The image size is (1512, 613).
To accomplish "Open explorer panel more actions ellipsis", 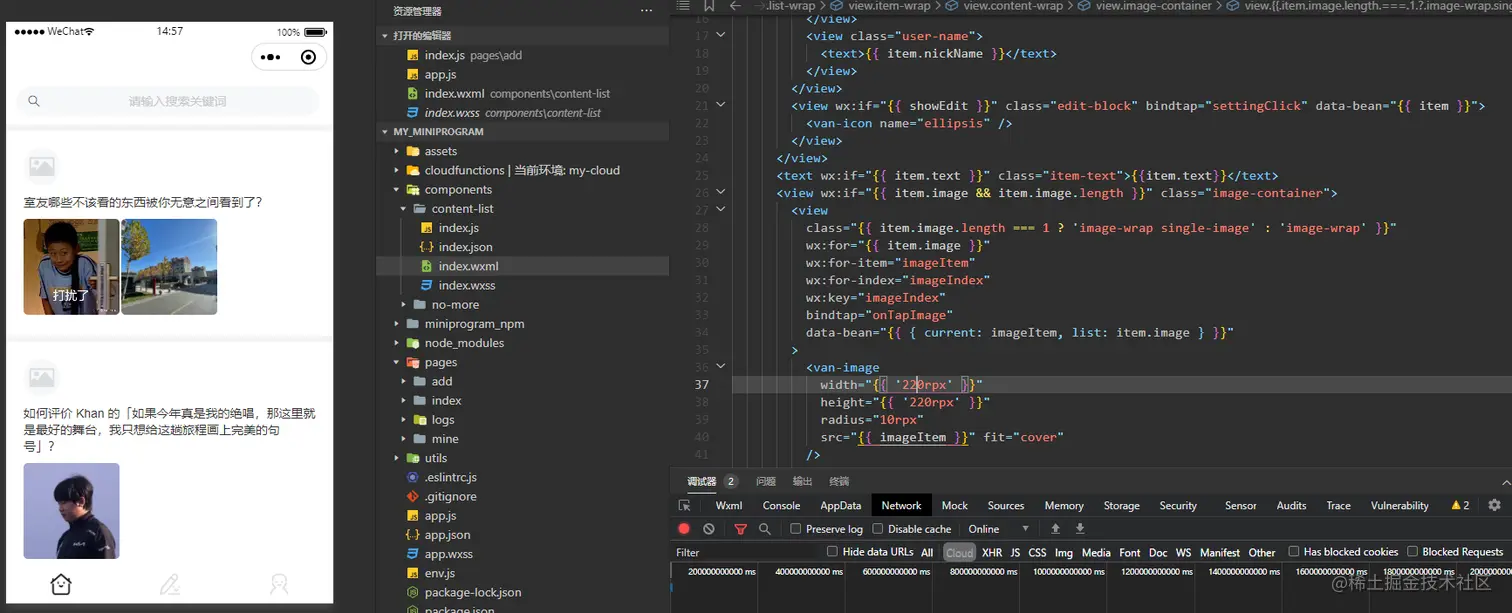I will pos(646,11).
